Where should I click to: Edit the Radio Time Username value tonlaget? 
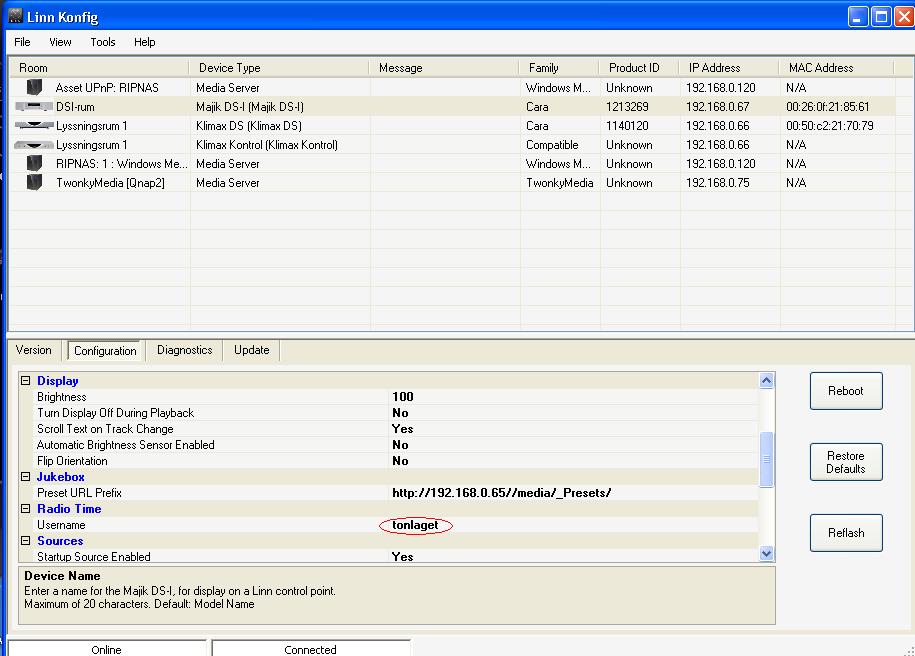[415, 525]
